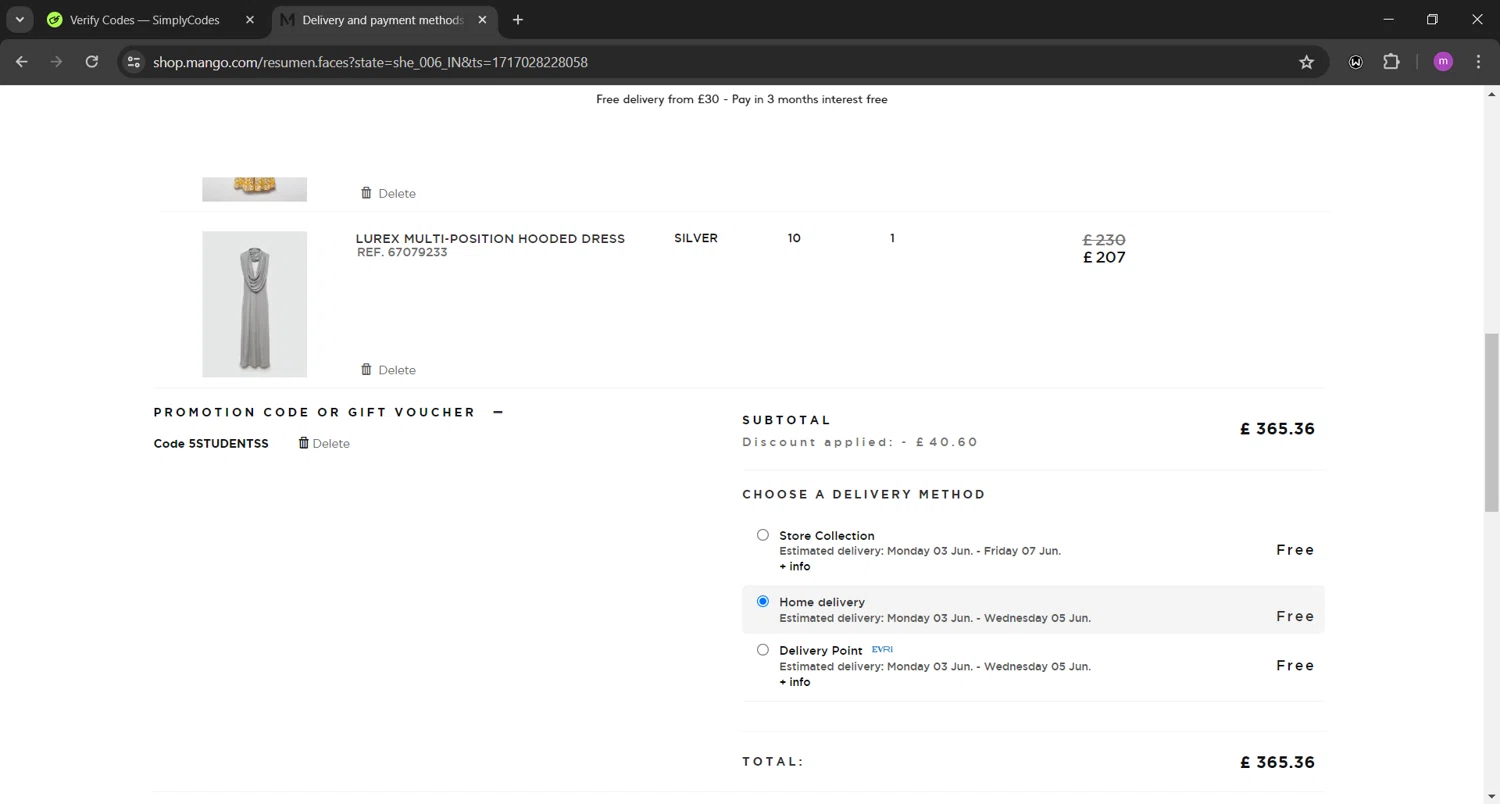Close the Delivery and payment methods tab
1500x804 pixels.
[x=482, y=20]
